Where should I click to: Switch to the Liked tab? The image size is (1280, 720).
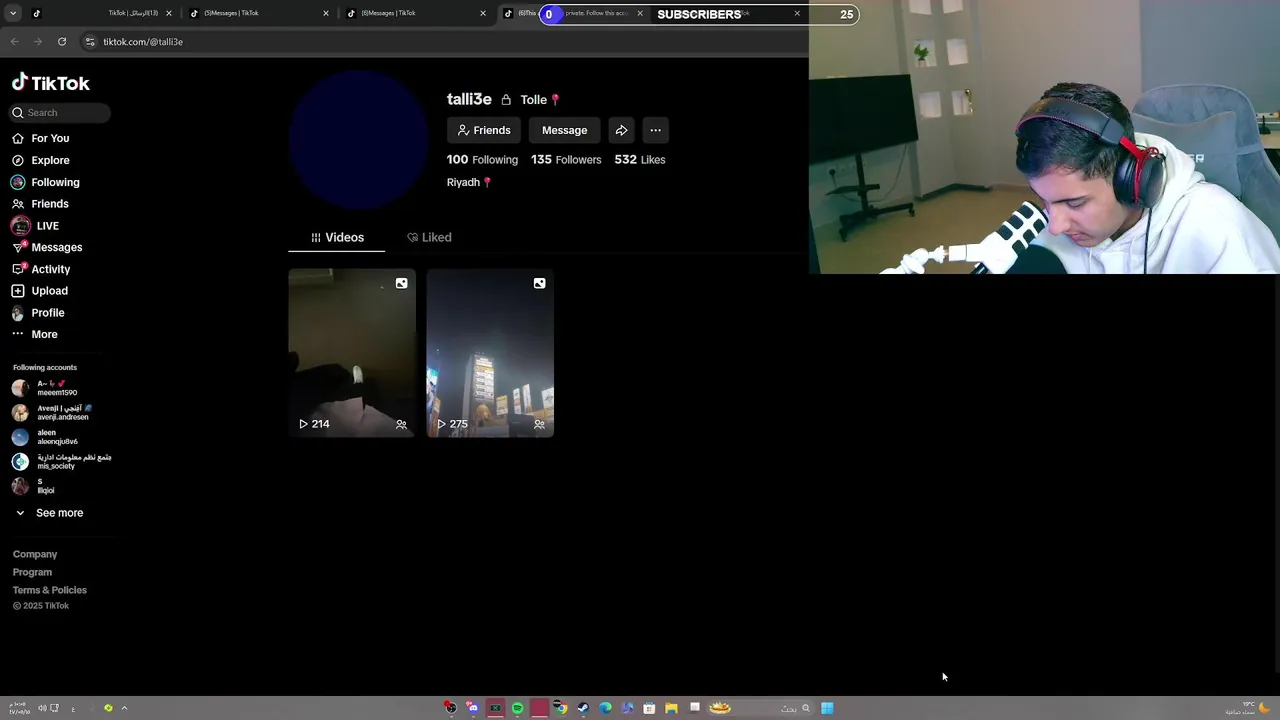(x=429, y=237)
